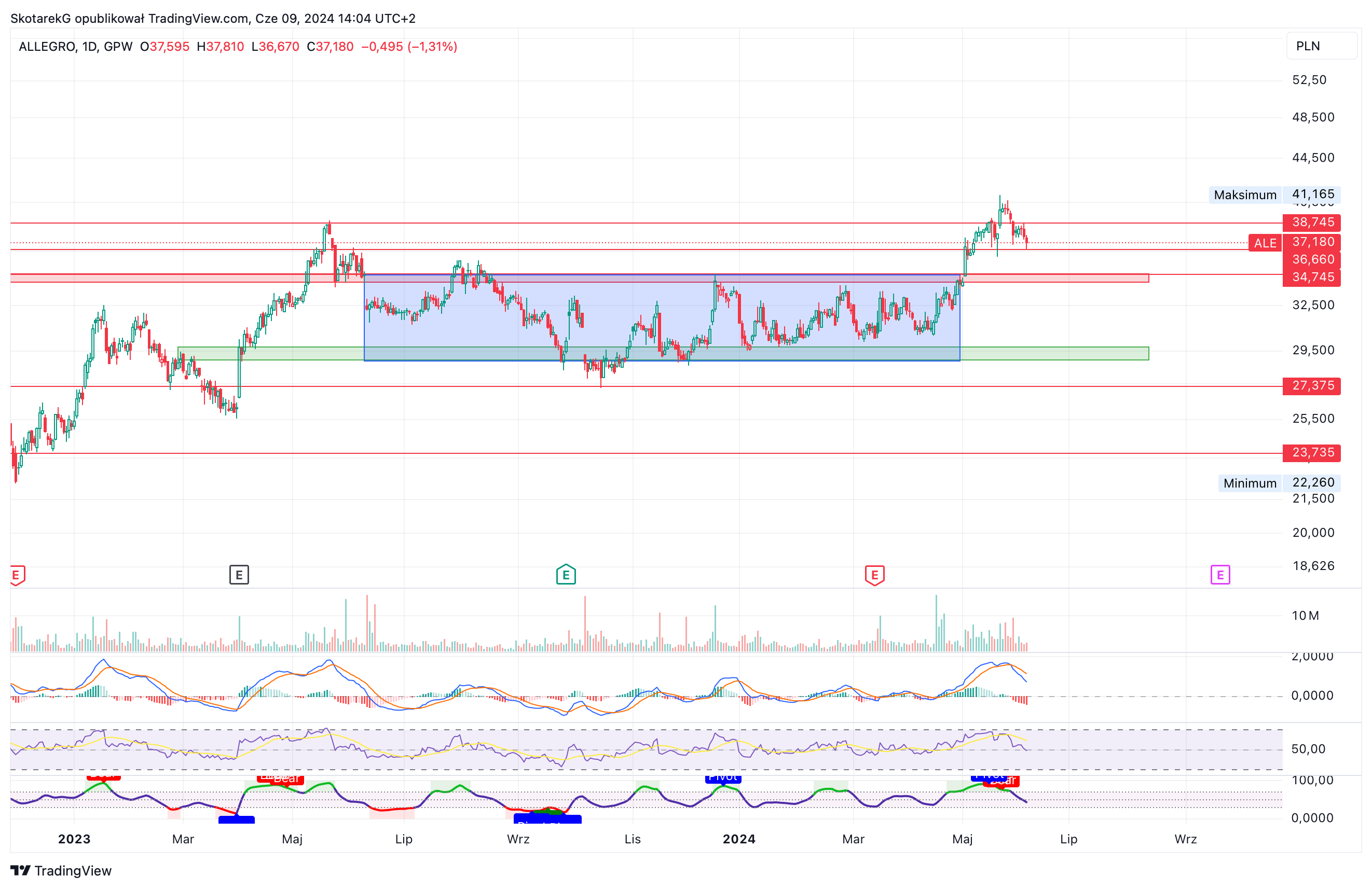Select the 38,745 price level label
The width and height of the screenshot is (1372, 889).
pos(1311,223)
